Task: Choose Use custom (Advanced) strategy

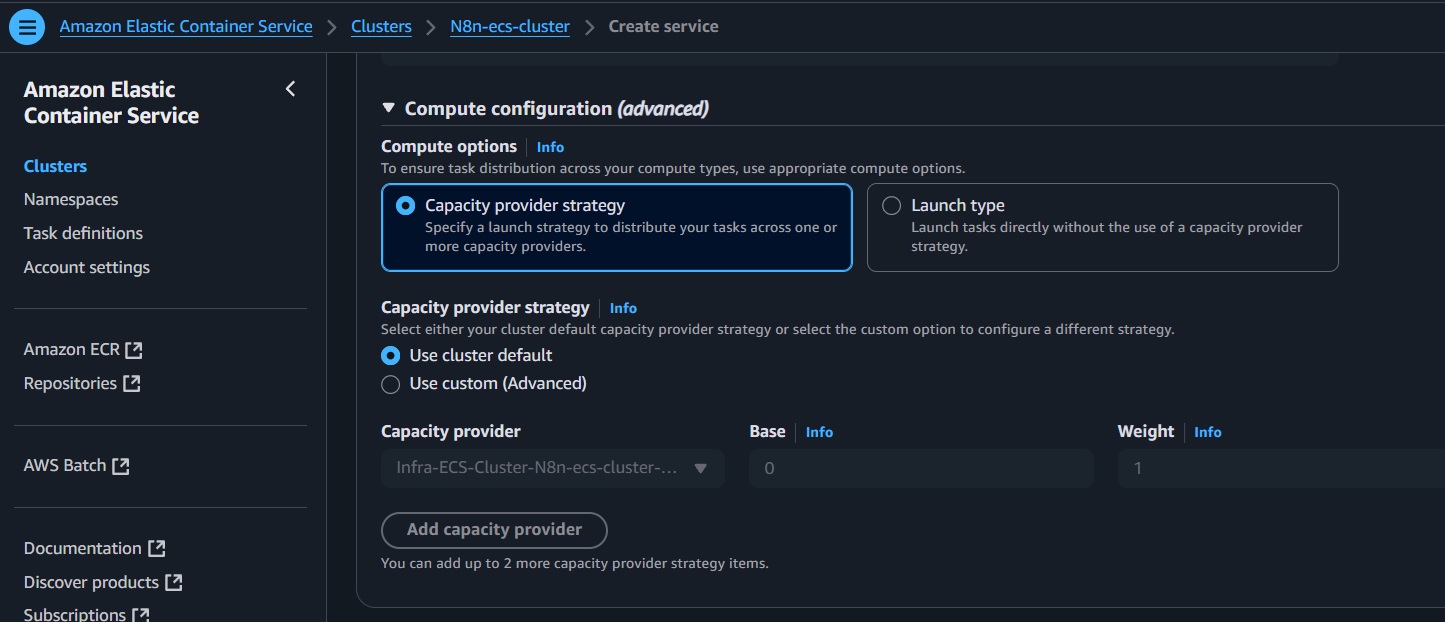Action: click(x=390, y=384)
